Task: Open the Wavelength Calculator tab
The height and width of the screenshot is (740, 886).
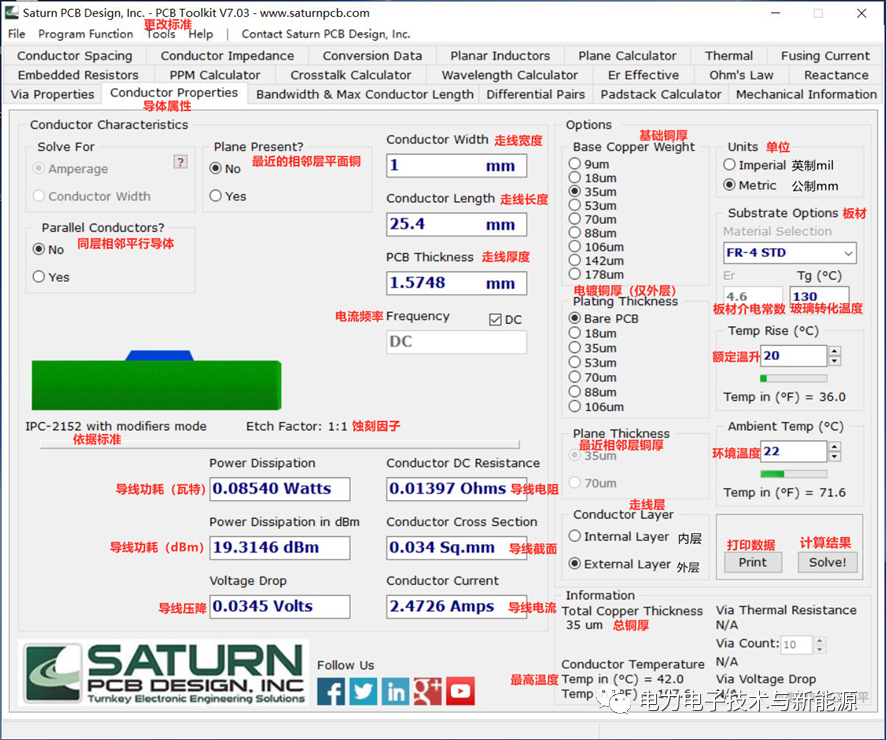Action: point(509,75)
